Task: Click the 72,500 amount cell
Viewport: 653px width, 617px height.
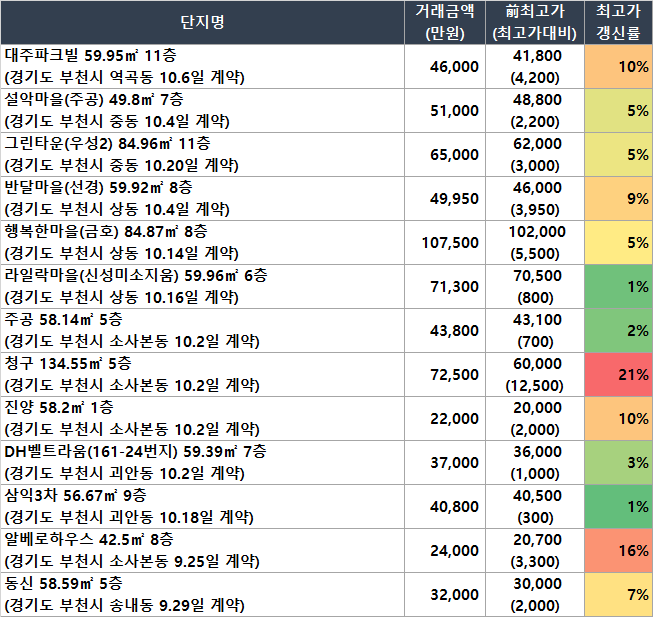Action: (445, 375)
